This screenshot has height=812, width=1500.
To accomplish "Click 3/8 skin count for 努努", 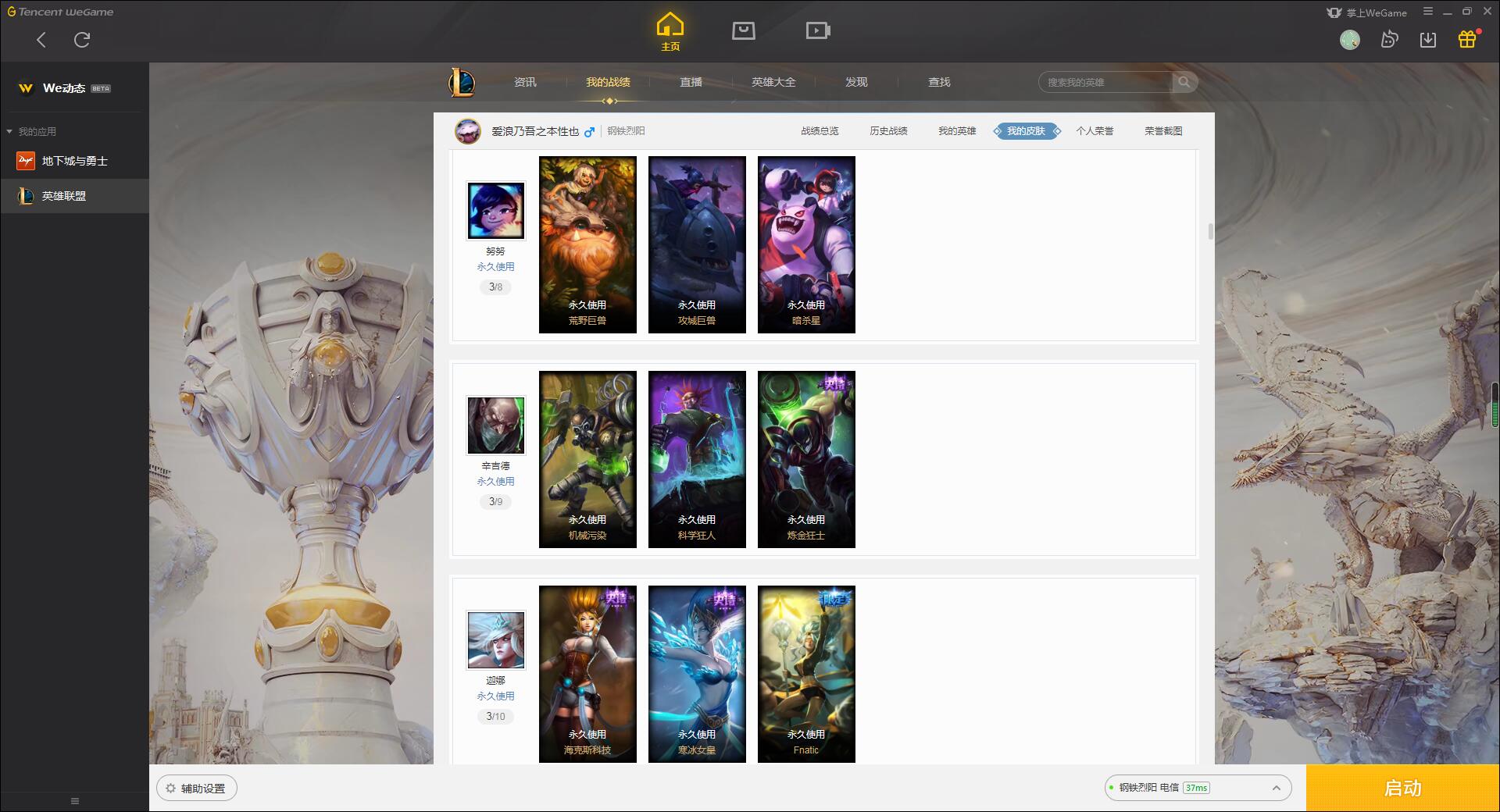I will (x=496, y=287).
